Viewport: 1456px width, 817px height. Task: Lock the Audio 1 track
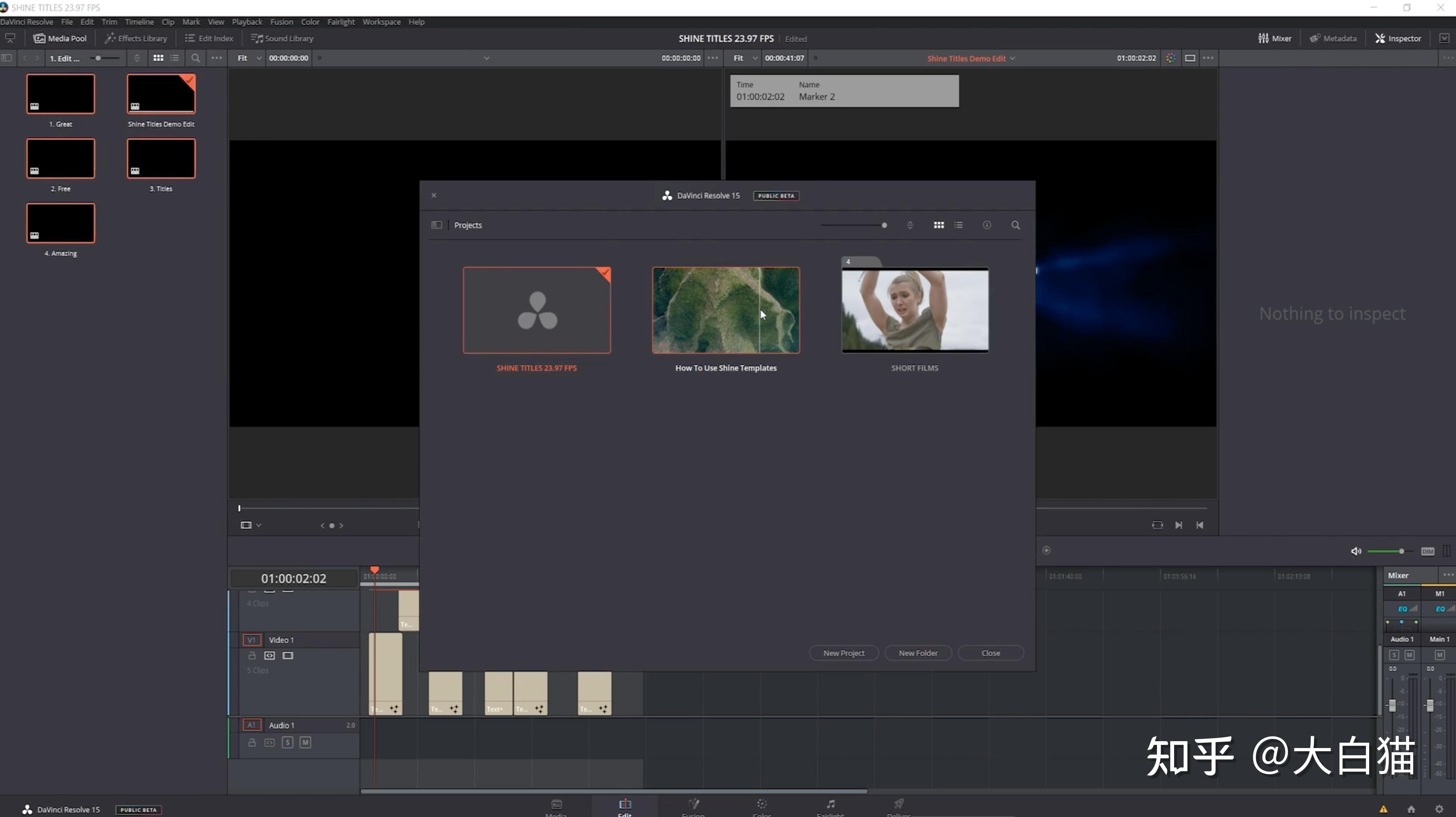pyautogui.click(x=252, y=742)
